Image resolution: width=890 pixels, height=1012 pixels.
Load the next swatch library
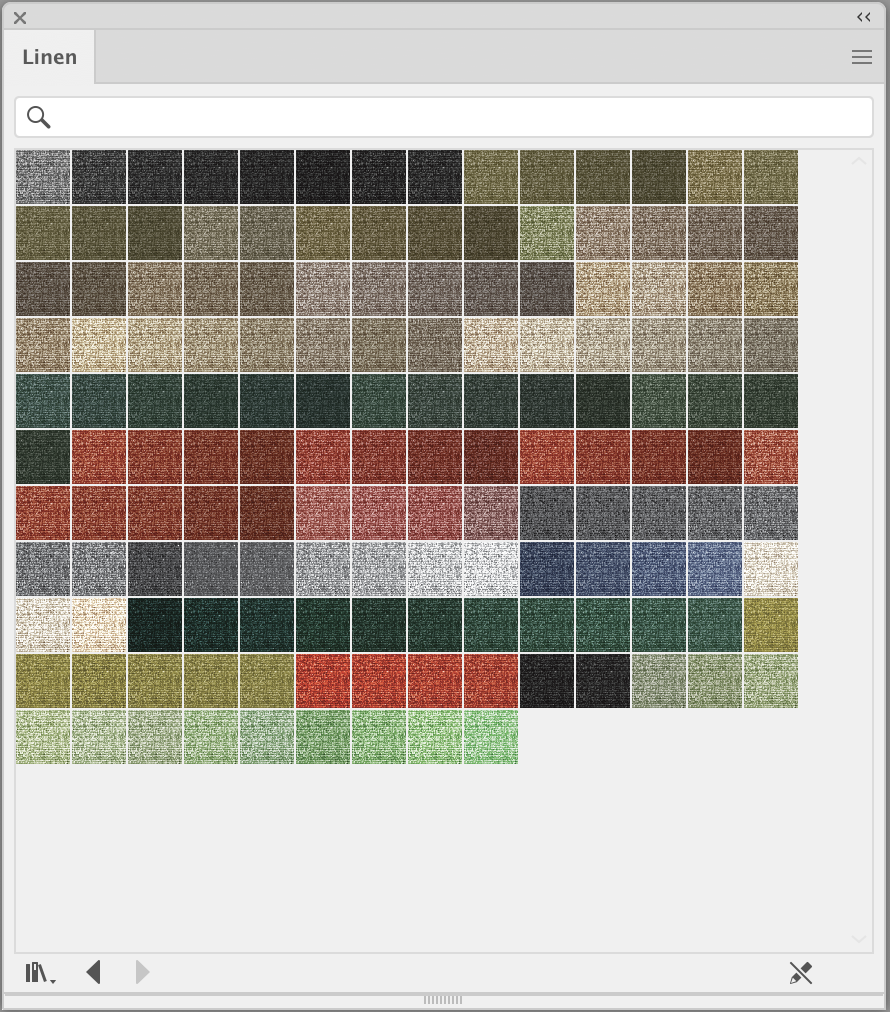142,972
